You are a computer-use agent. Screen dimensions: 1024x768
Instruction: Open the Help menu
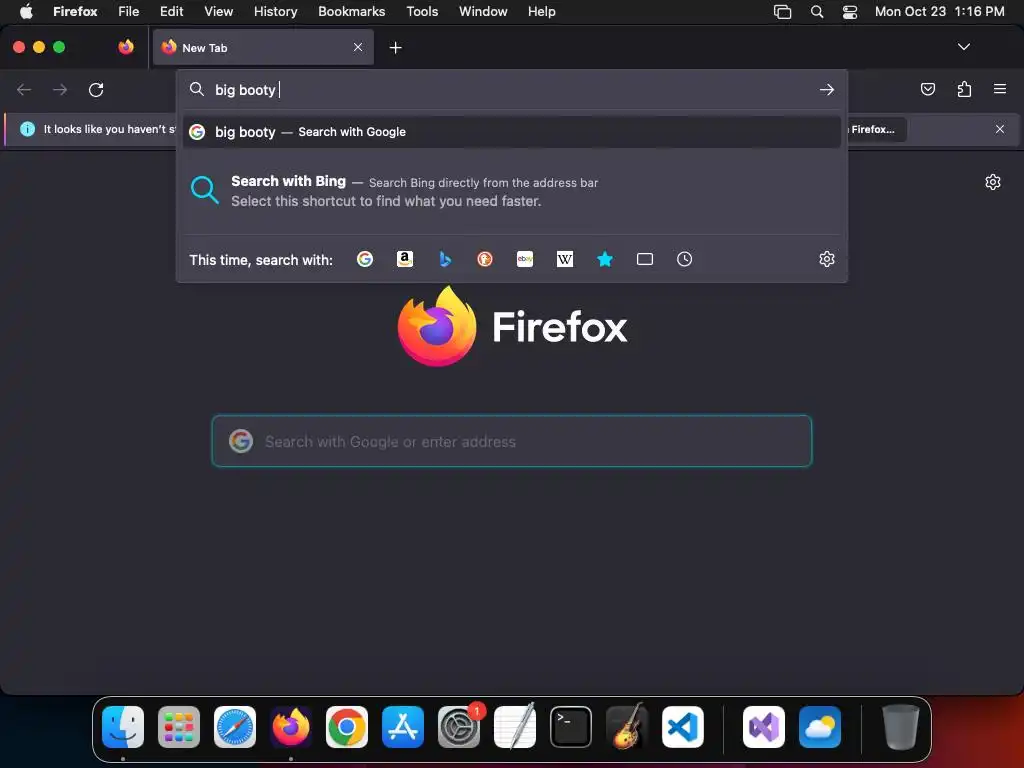(541, 11)
